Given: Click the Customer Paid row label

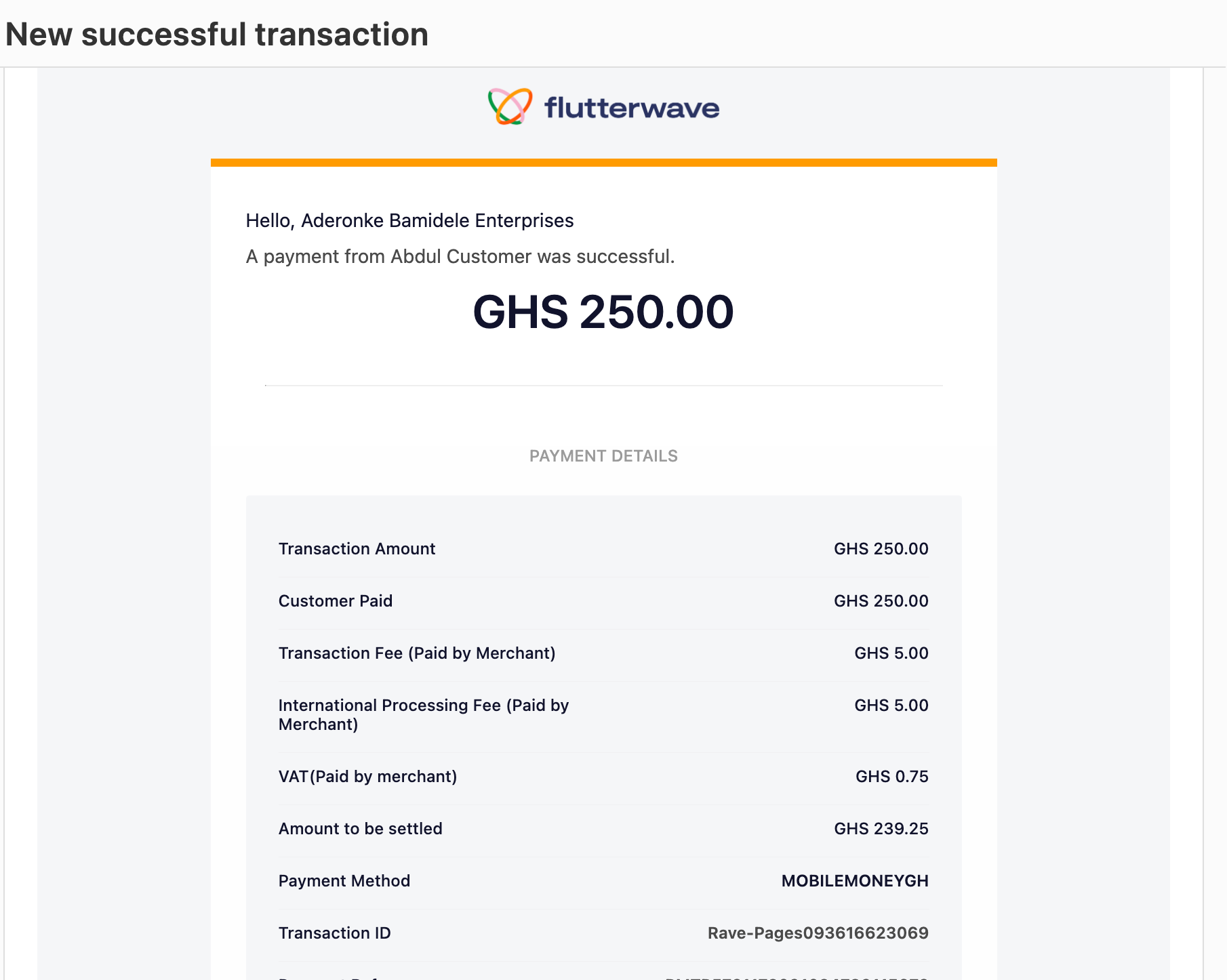Looking at the screenshot, I should tap(336, 600).
